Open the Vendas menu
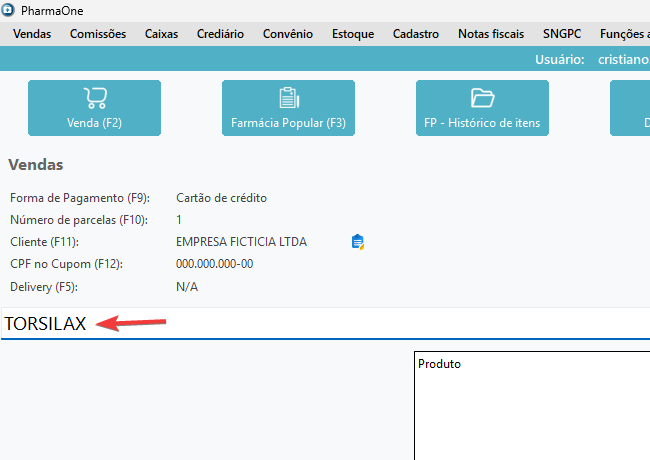Screen dimensions: 650x460 [32, 34]
